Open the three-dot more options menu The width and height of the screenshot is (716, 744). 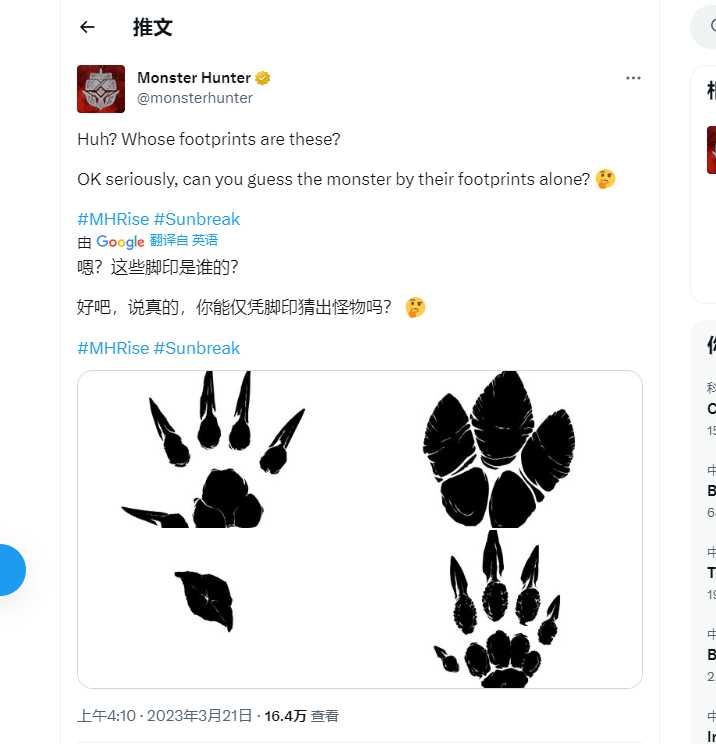[x=633, y=78]
